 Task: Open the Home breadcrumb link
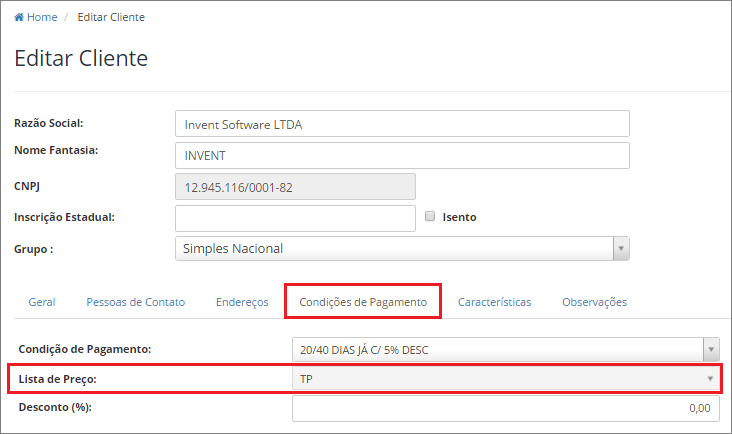(42, 17)
